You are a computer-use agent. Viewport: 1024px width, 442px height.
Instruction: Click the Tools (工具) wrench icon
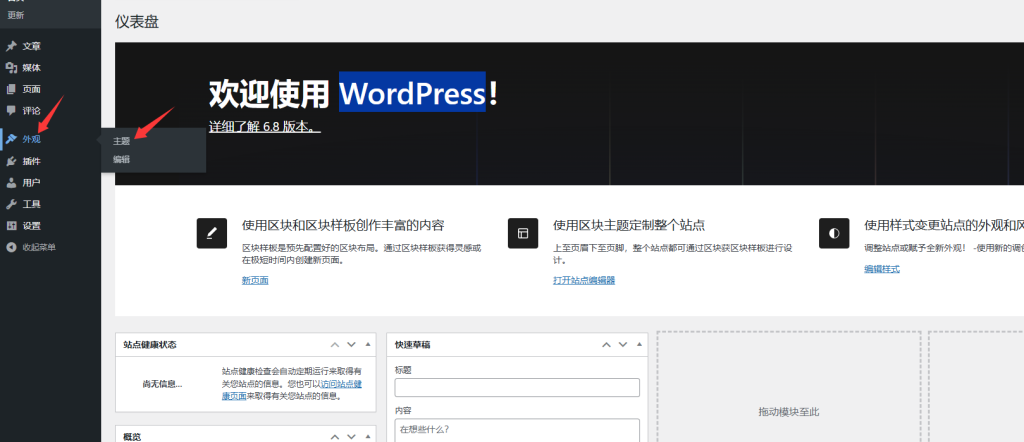tap(11, 204)
